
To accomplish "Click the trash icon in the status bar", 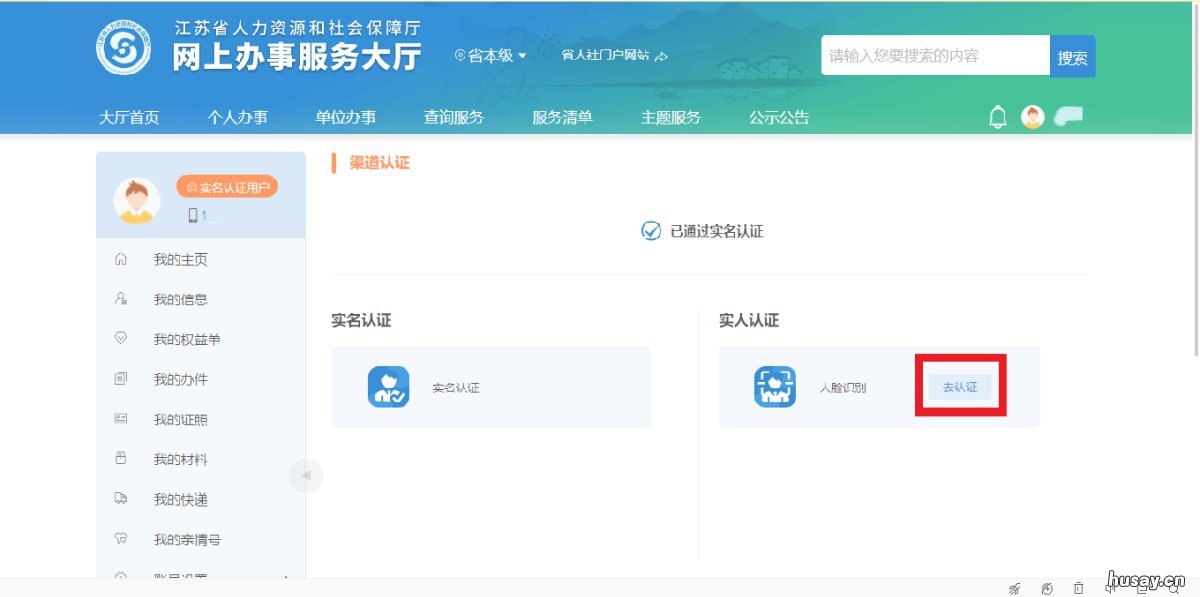I will click(x=1078, y=589).
